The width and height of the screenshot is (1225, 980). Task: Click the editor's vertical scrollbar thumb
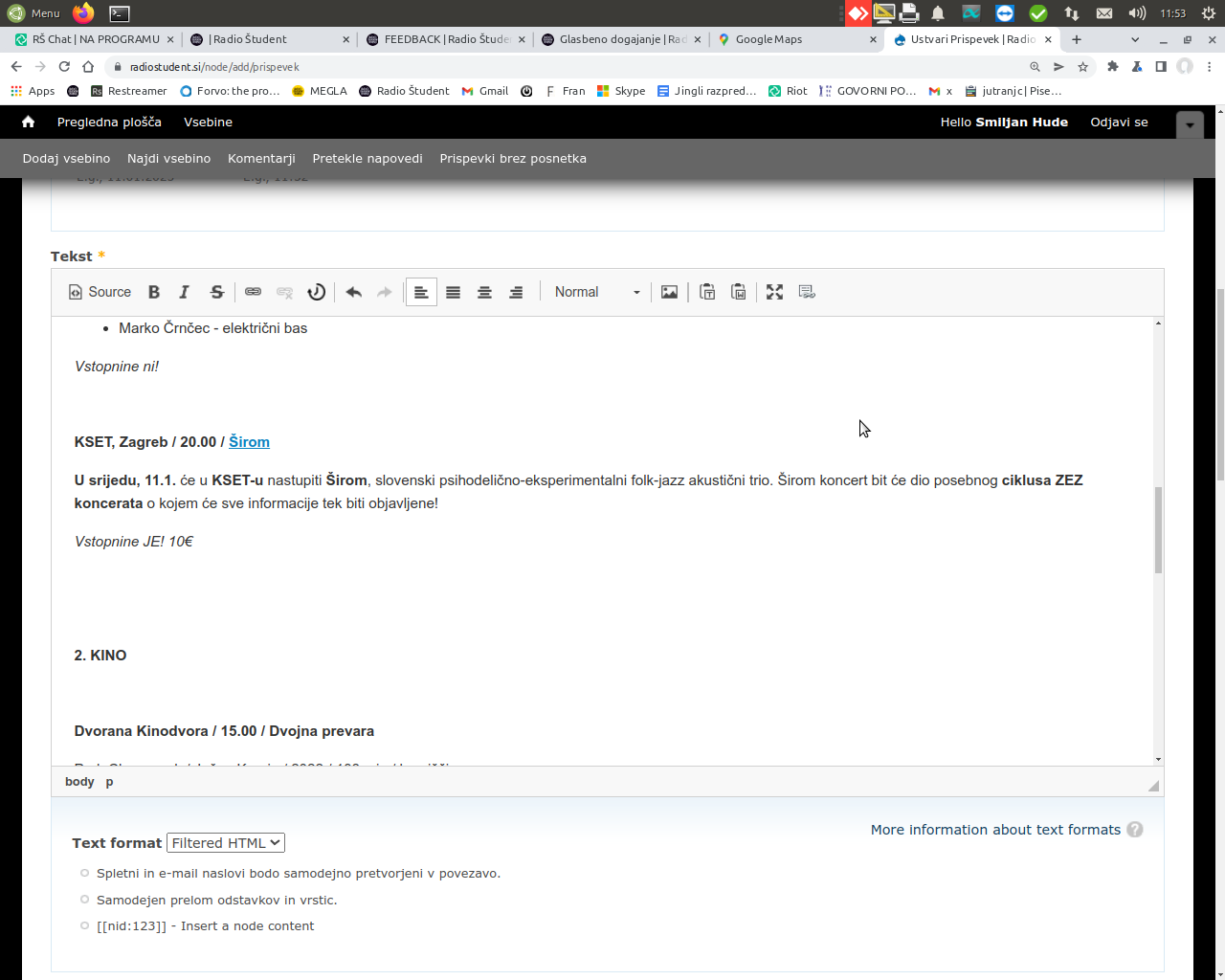pyautogui.click(x=1158, y=529)
